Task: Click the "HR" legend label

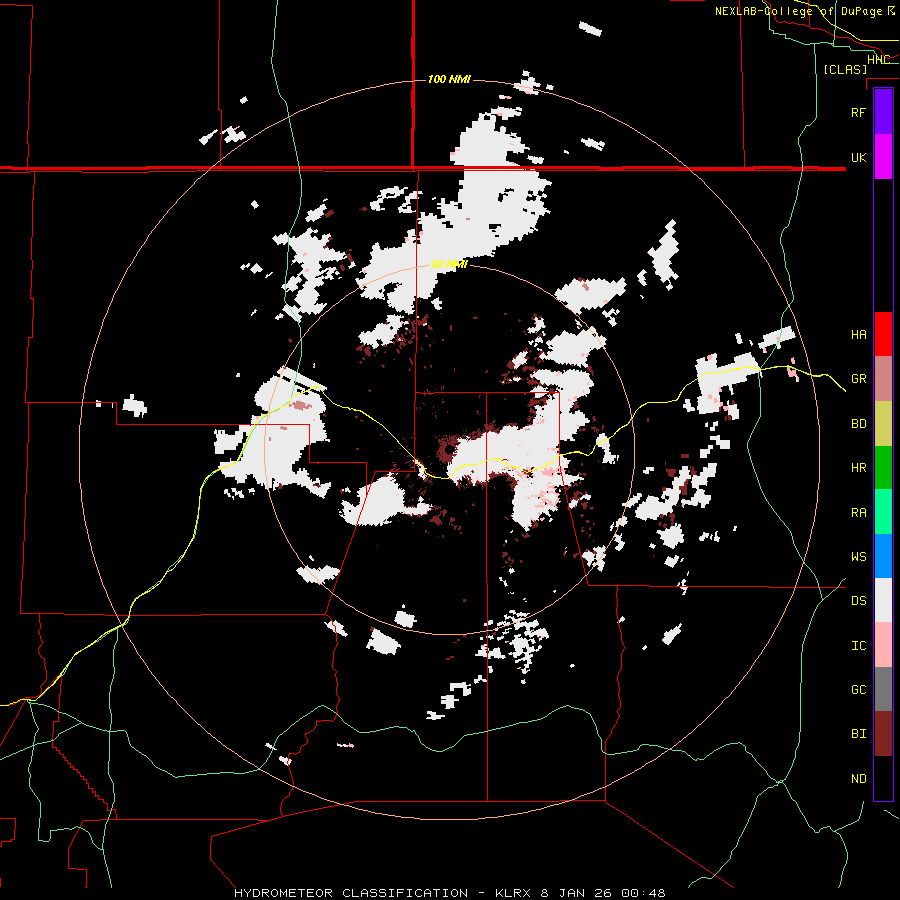Action: 858,468
